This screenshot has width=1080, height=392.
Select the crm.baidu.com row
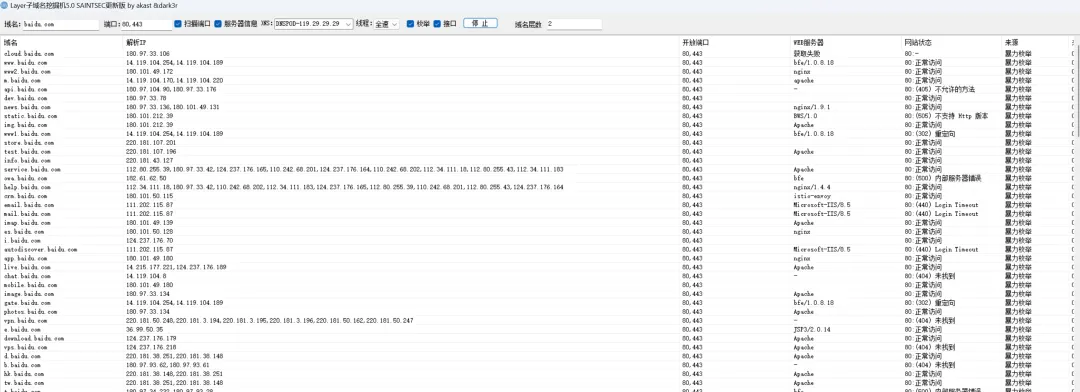tap(537, 196)
